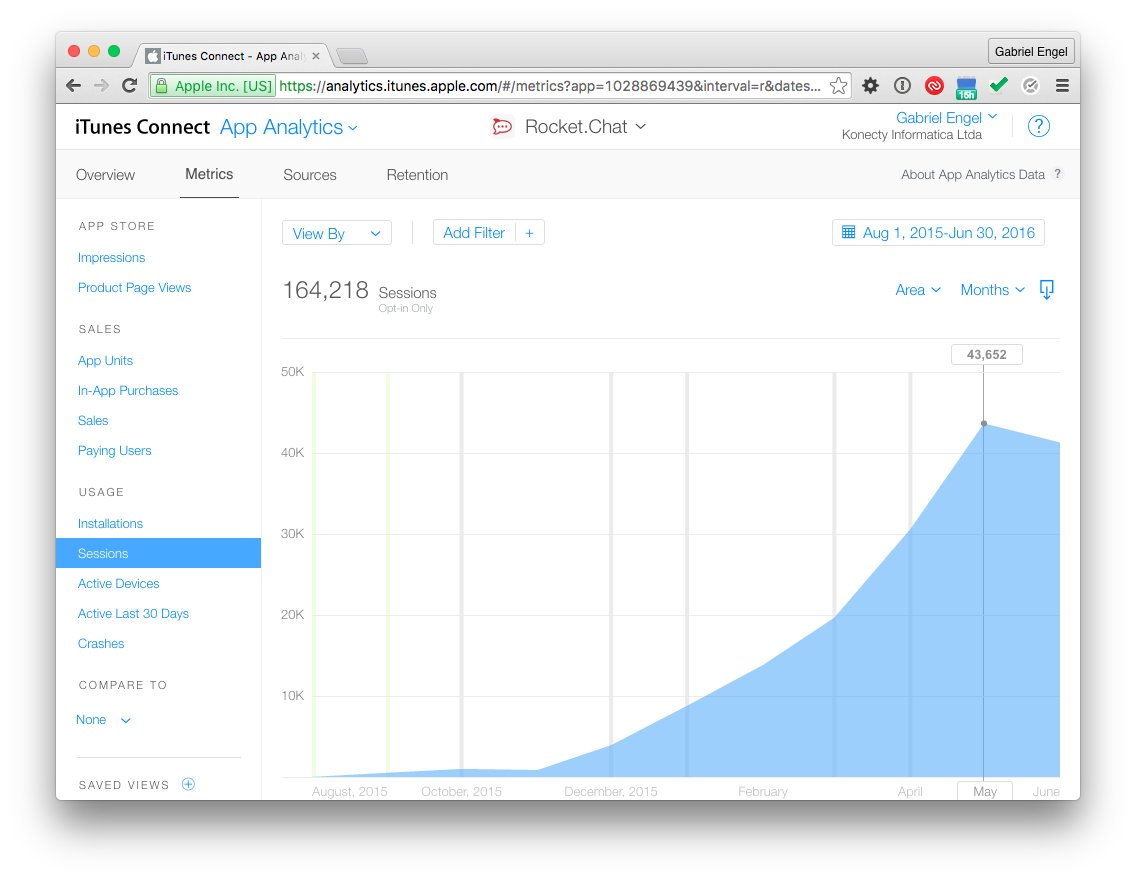This screenshot has height=880, width=1136.
Task: Change chart type via Area dropdown
Action: click(918, 290)
